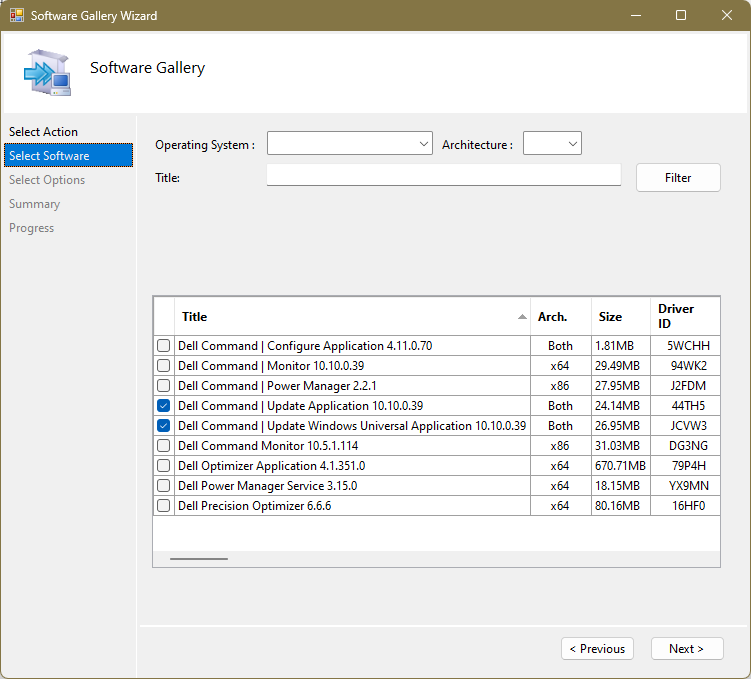Select the Select Software step
751x679 pixels.
68,156
